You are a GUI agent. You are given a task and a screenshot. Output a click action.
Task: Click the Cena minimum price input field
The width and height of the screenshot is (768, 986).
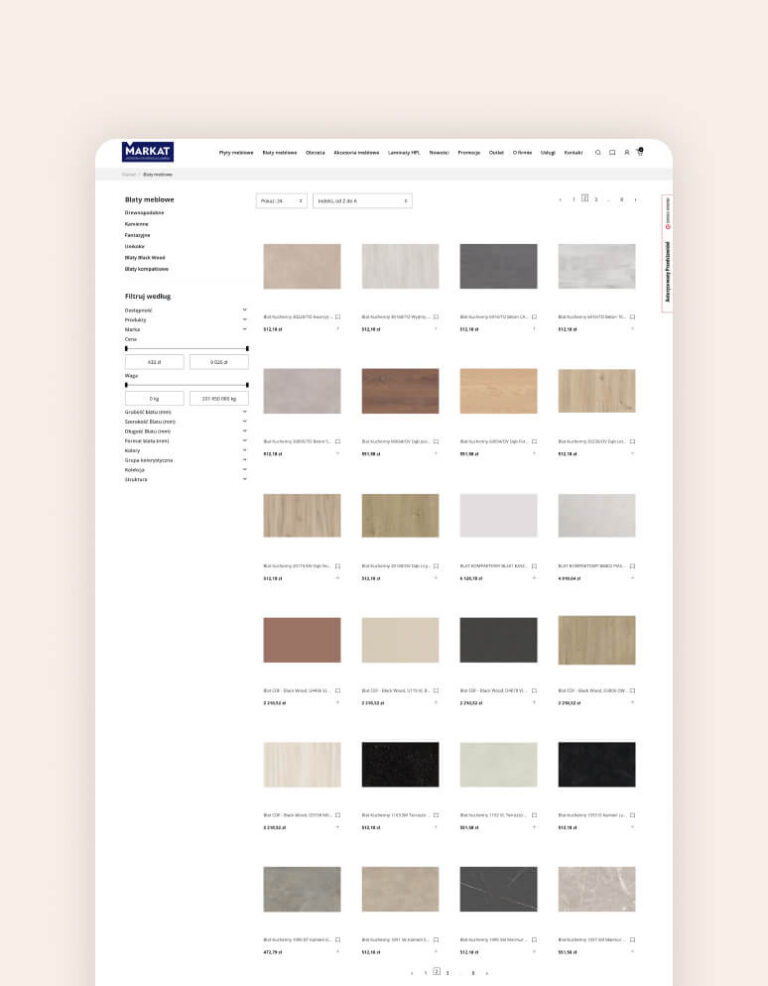[x=154, y=362]
